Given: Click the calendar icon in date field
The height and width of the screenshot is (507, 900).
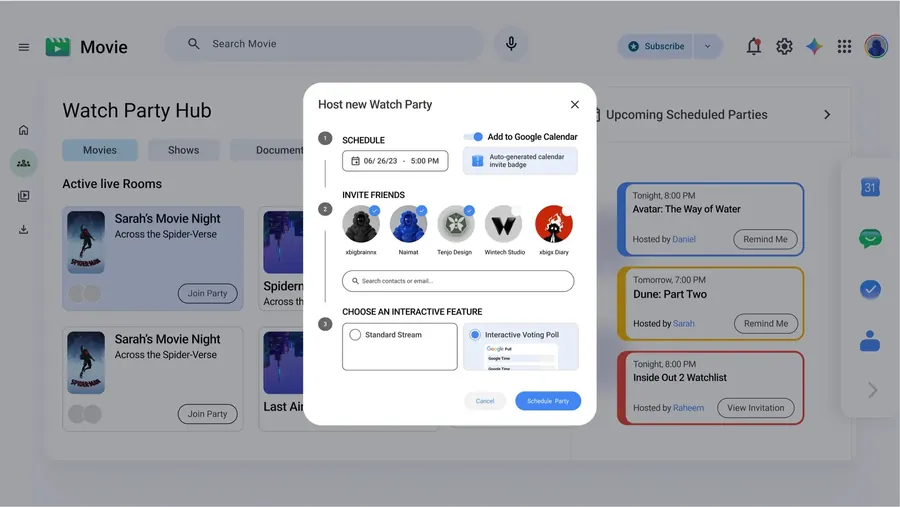Looking at the screenshot, I should pyautogui.click(x=355, y=161).
